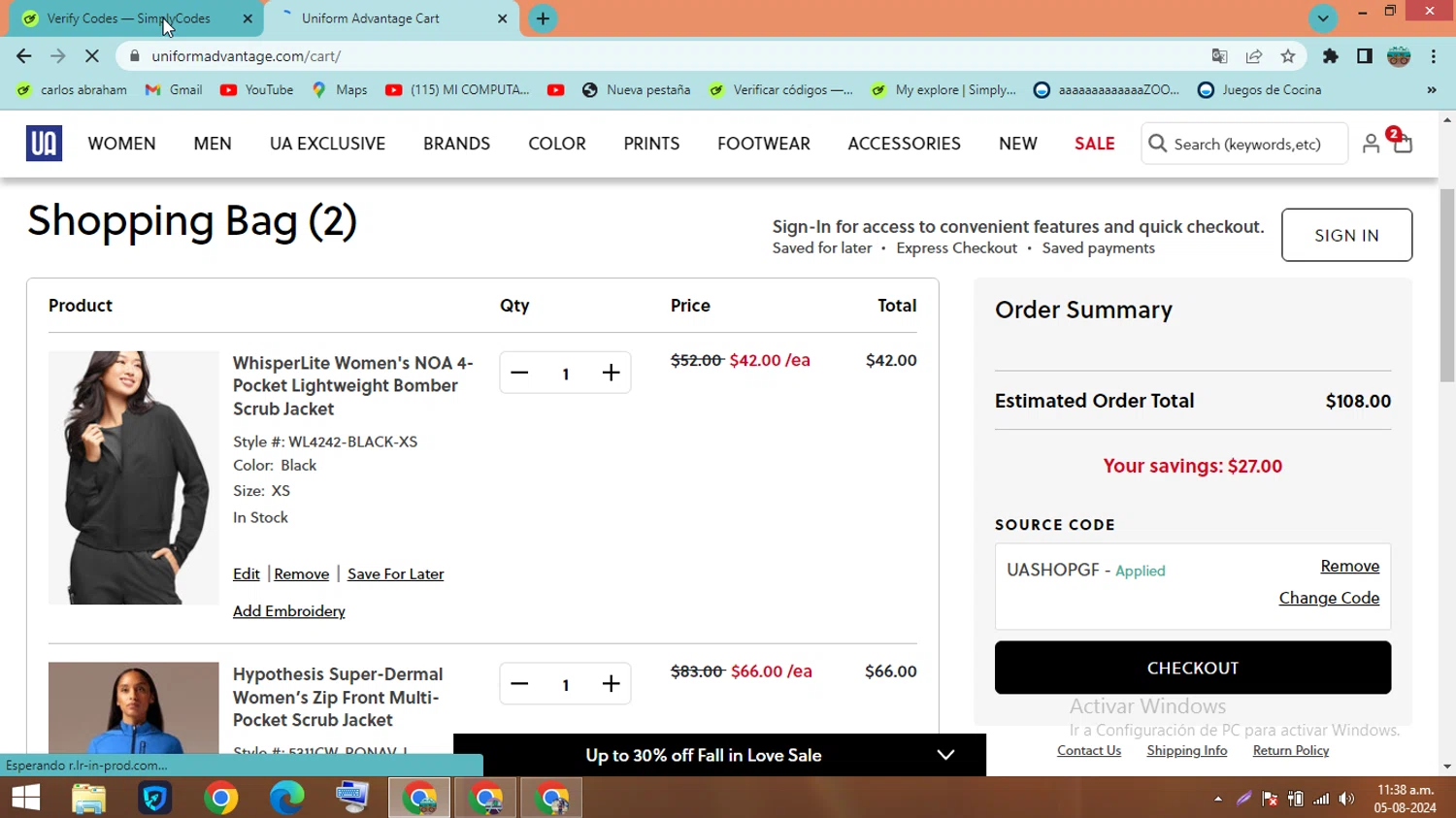Launch Microsoft Edge from taskbar
Viewport: 1456px width, 818px height.
286,798
